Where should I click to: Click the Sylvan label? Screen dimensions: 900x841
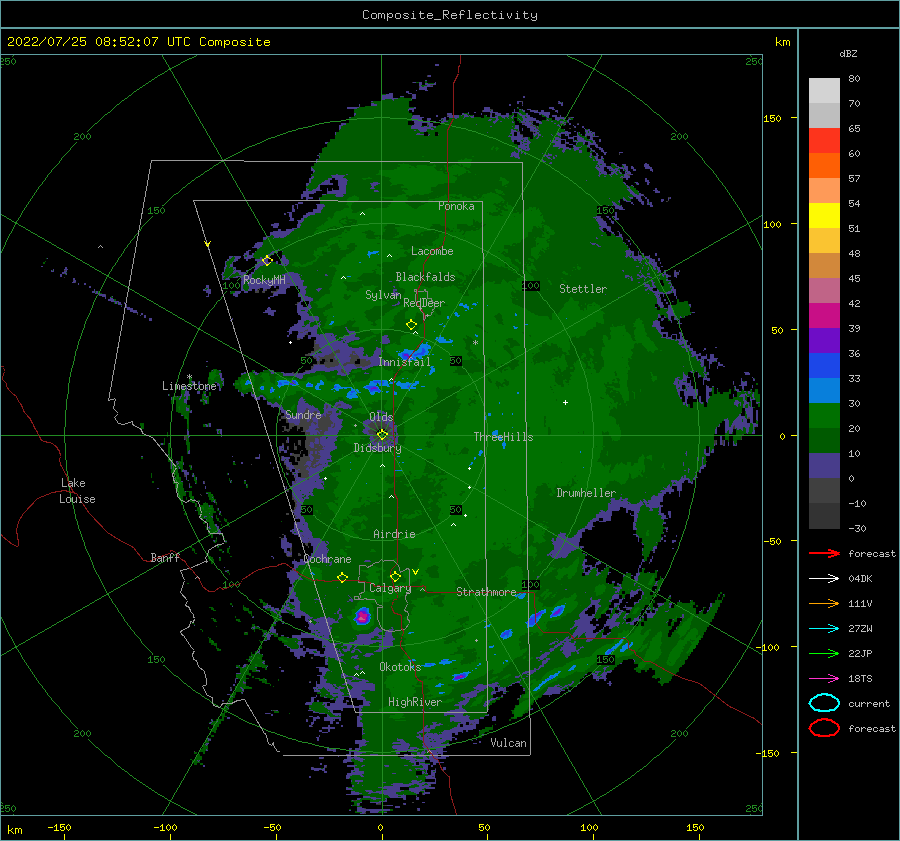tap(383, 295)
